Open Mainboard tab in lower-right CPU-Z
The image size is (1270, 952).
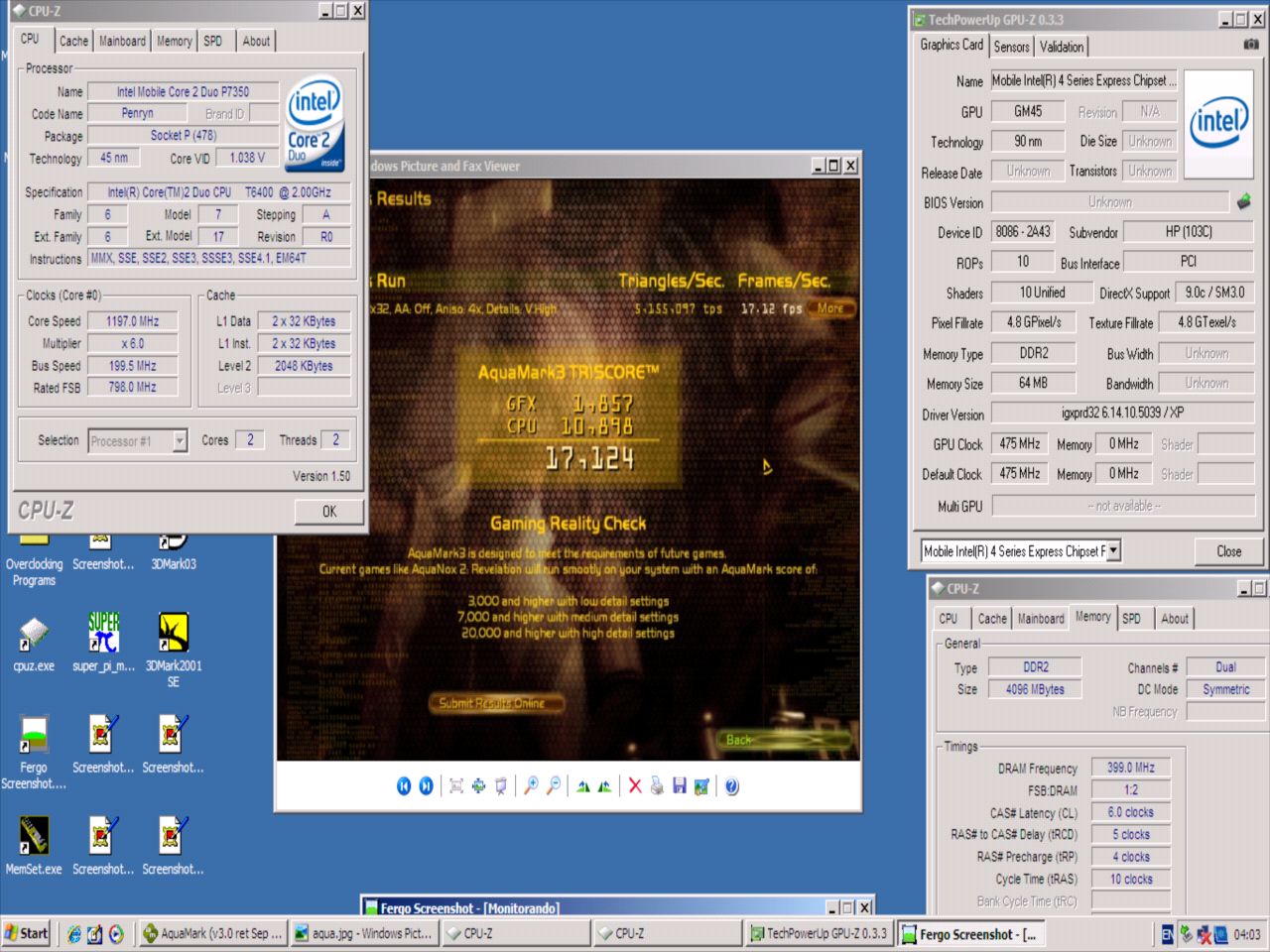tap(1041, 618)
